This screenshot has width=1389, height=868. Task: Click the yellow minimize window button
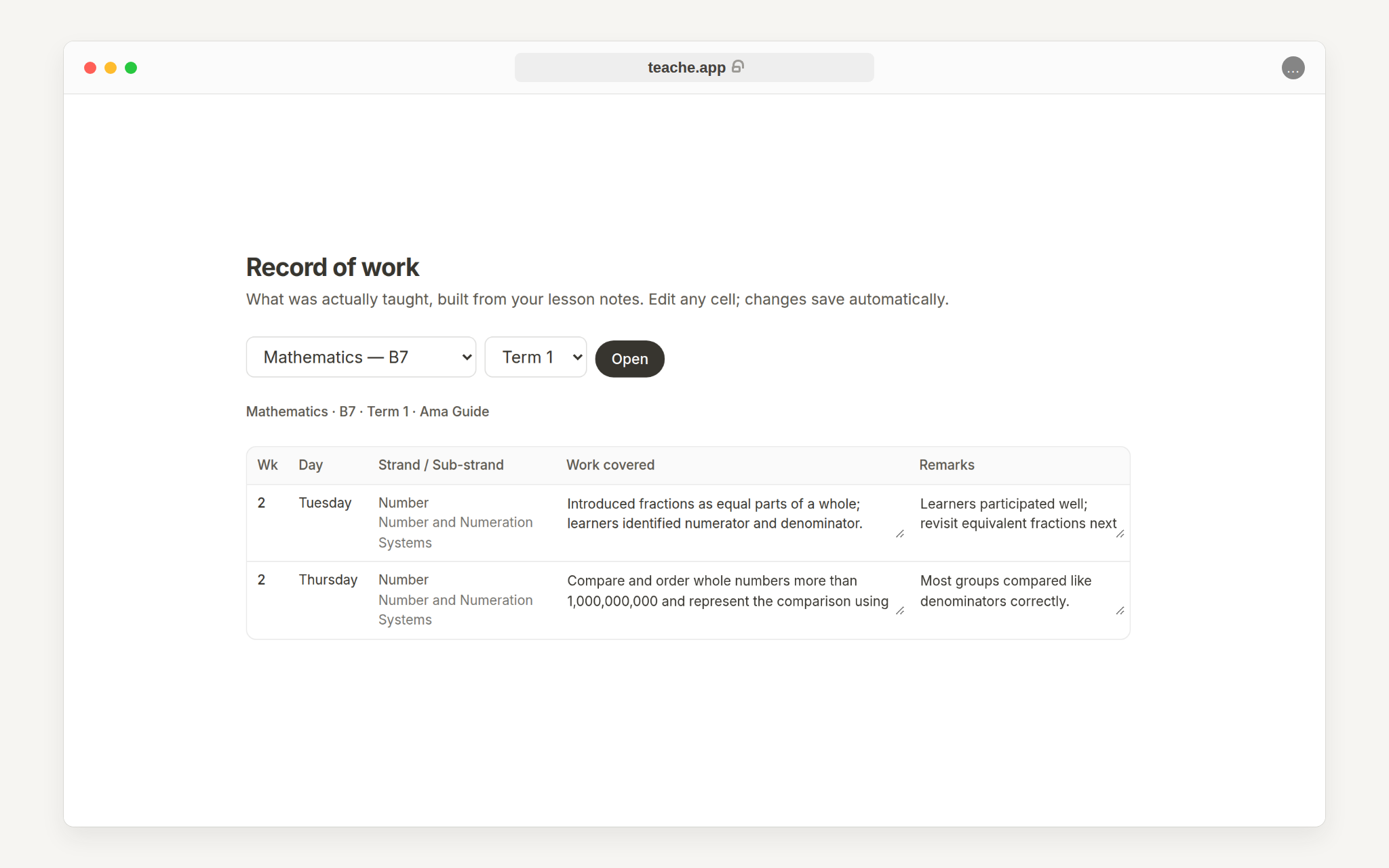[111, 68]
